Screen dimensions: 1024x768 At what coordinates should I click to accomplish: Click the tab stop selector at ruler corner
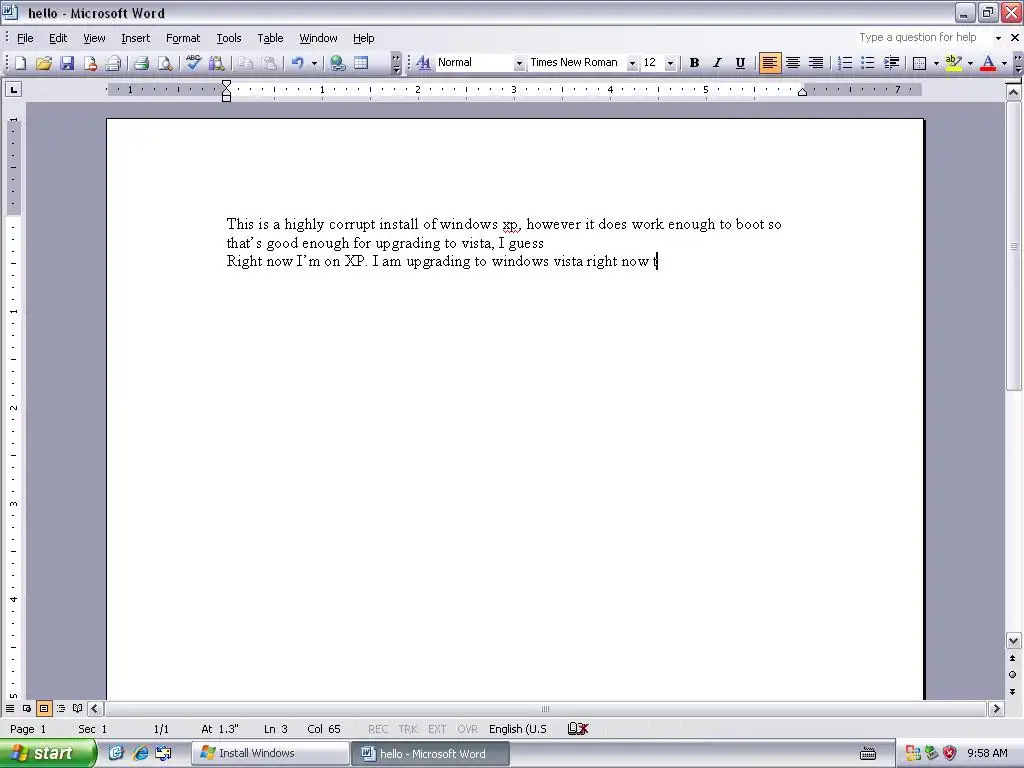13,89
